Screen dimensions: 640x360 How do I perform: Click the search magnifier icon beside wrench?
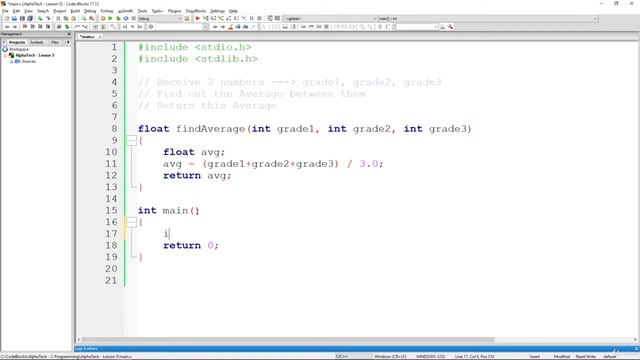[442, 27]
